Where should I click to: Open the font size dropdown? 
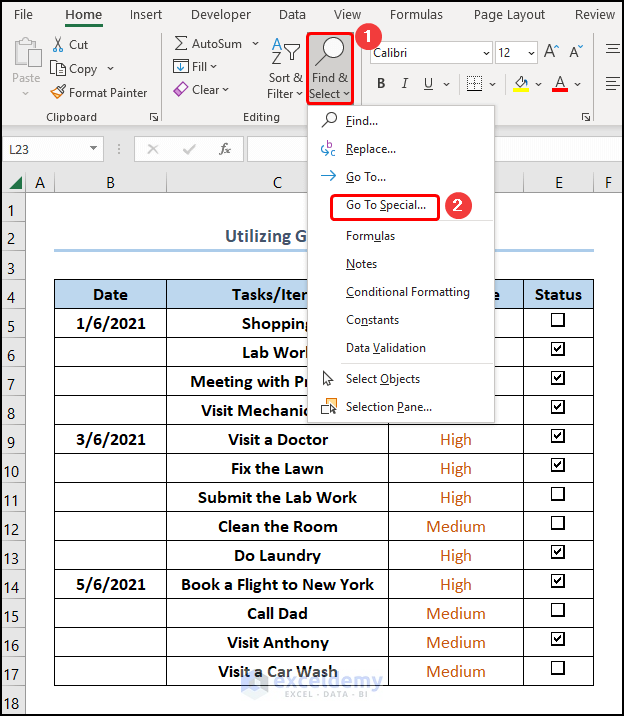[x=530, y=53]
